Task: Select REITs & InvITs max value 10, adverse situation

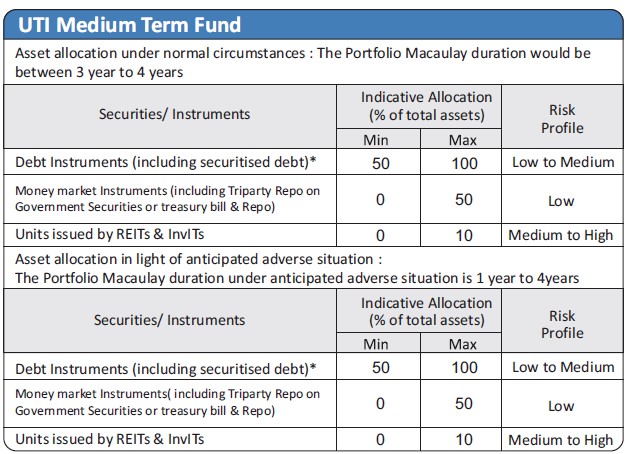Action: [x=464, y=439]
